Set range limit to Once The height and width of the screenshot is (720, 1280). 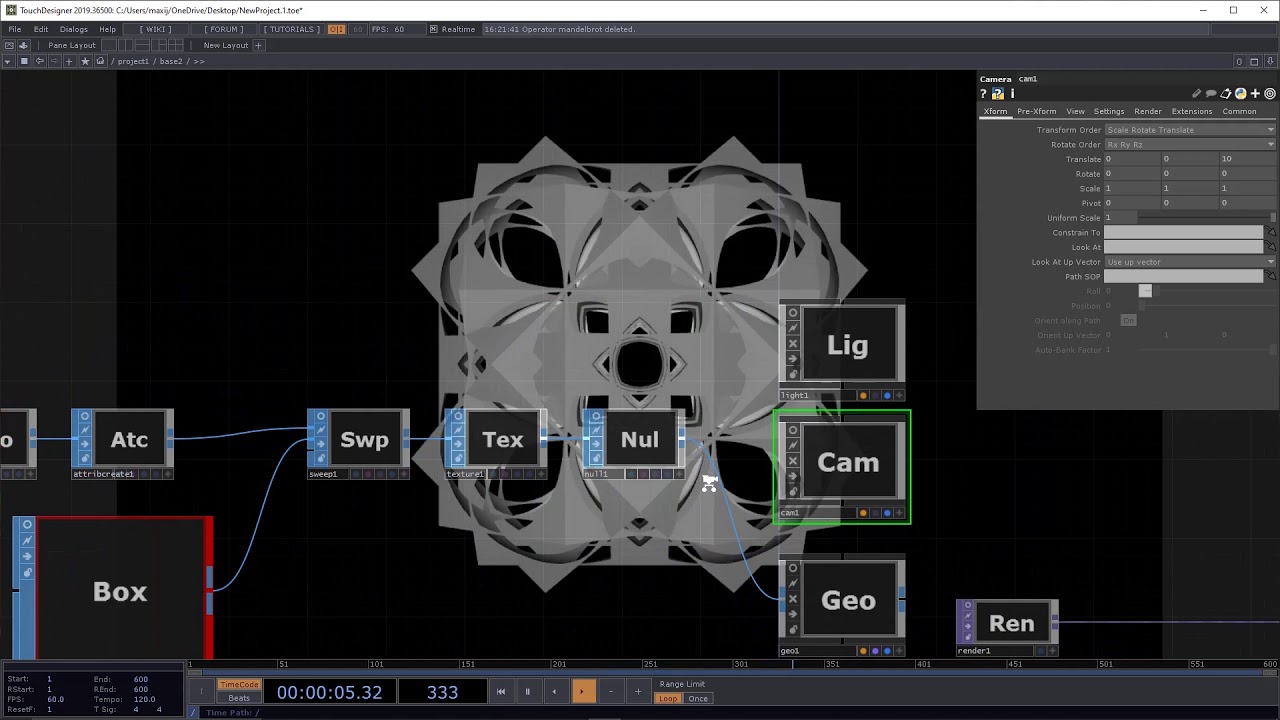pos(698,698)
